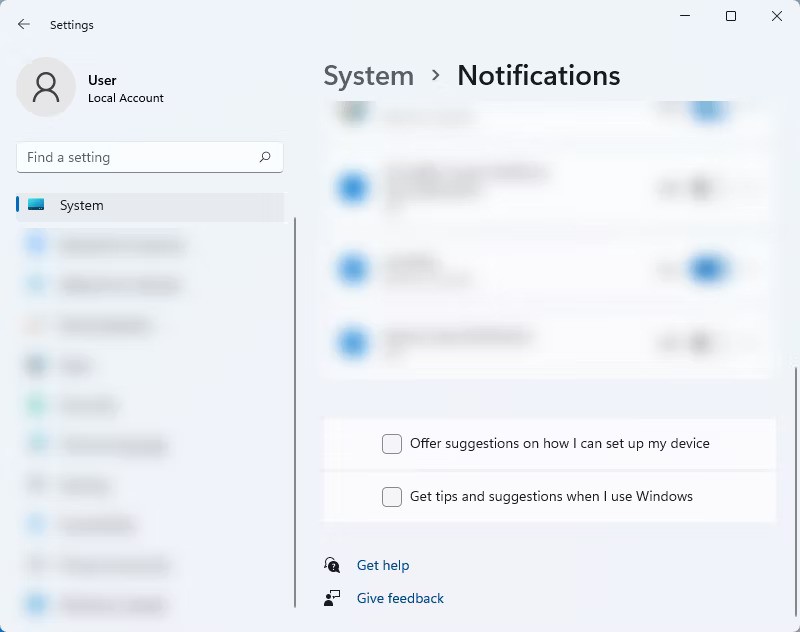Click the System monitor icon in sidebar
The height and width of the screenshot is (632, 800).
click(x=36, y=205)
